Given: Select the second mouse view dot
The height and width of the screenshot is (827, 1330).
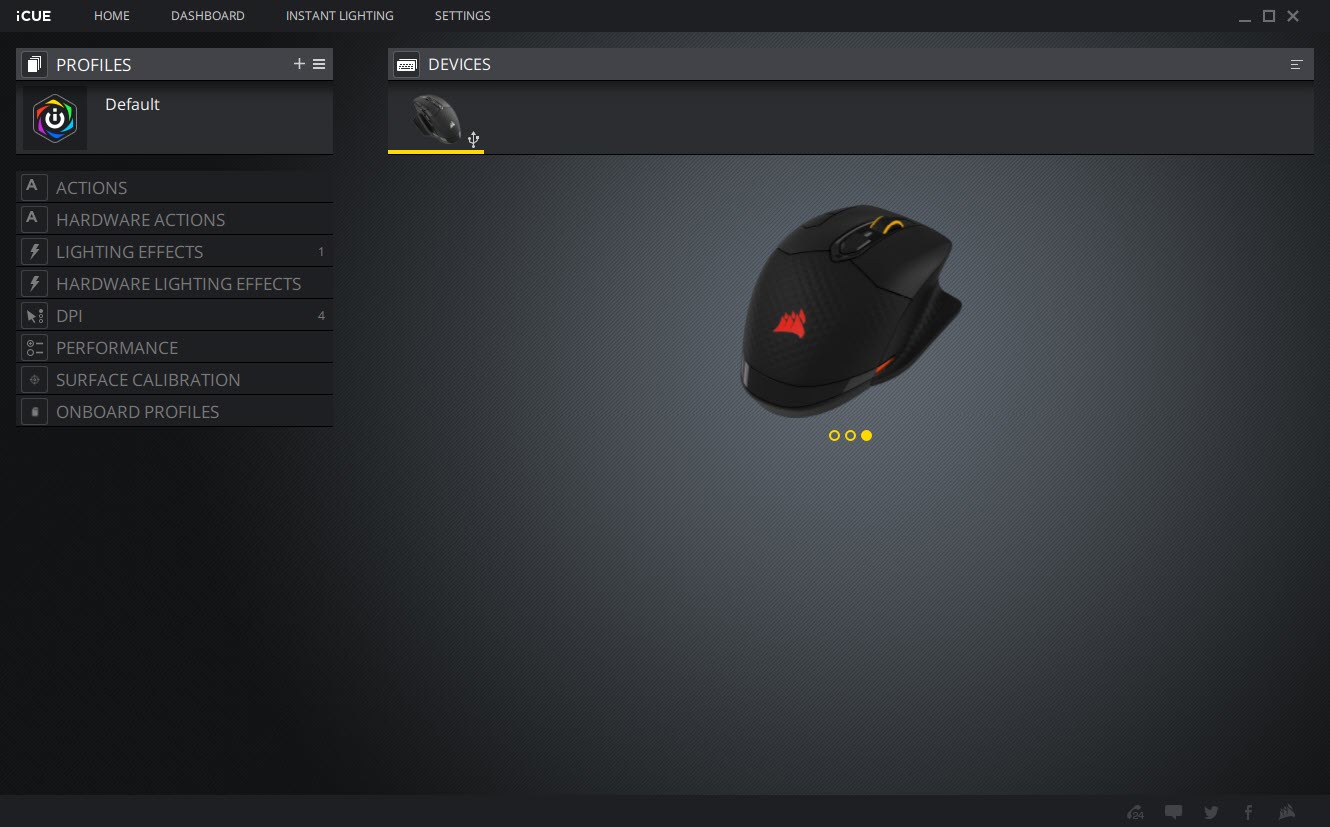Looking at the screenshot, I should tap(850, 435).
